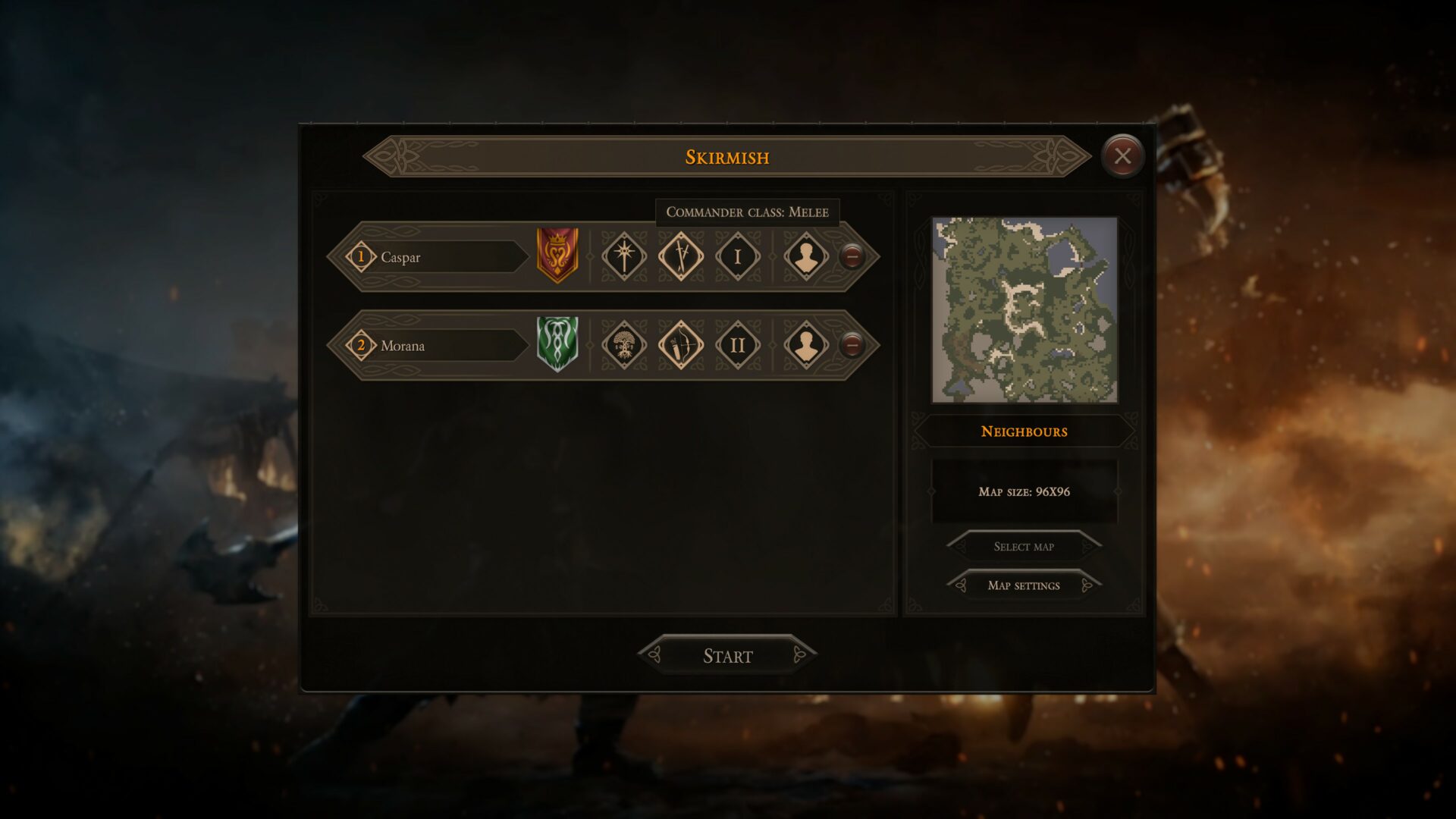Change Morana's team number II icon

click(x=737, y=345)
